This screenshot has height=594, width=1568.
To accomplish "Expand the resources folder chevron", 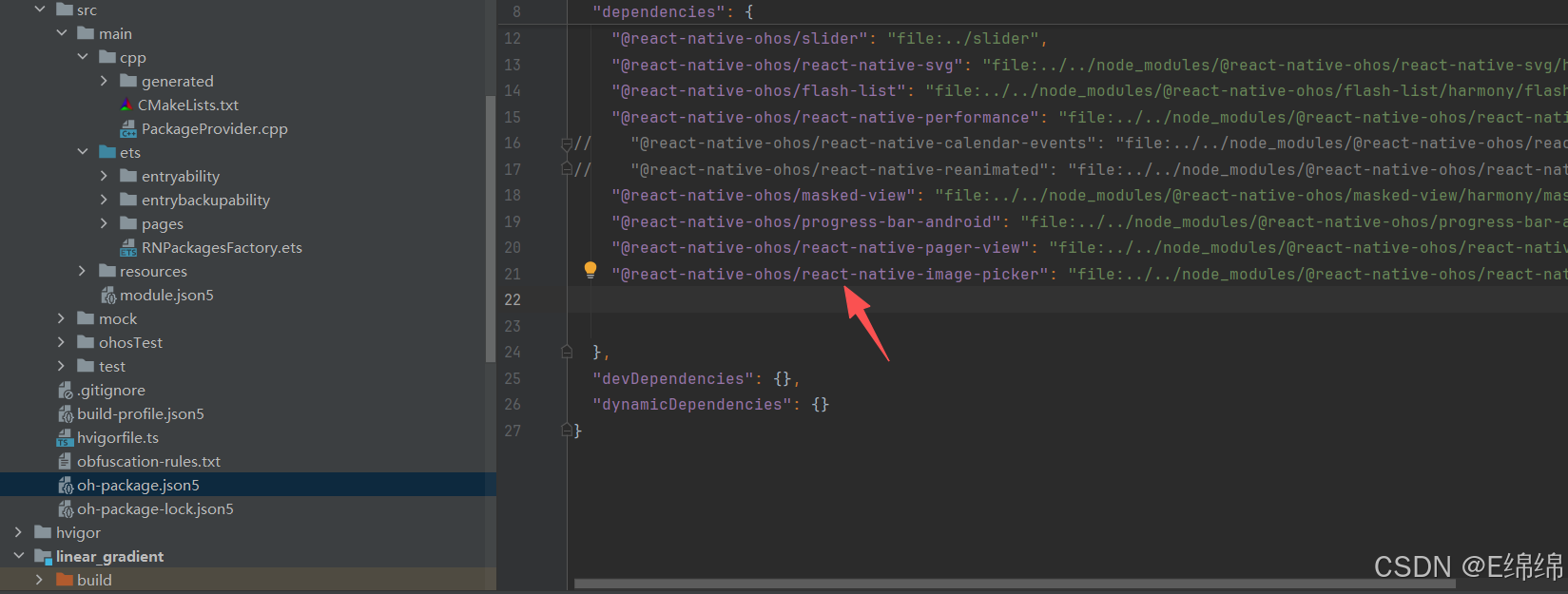I will click(83, 271).
